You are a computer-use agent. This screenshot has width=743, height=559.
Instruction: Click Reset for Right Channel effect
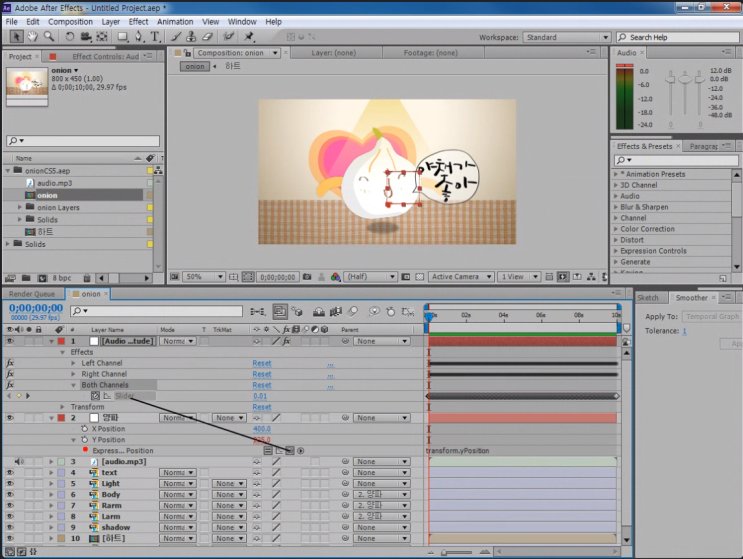261,374
